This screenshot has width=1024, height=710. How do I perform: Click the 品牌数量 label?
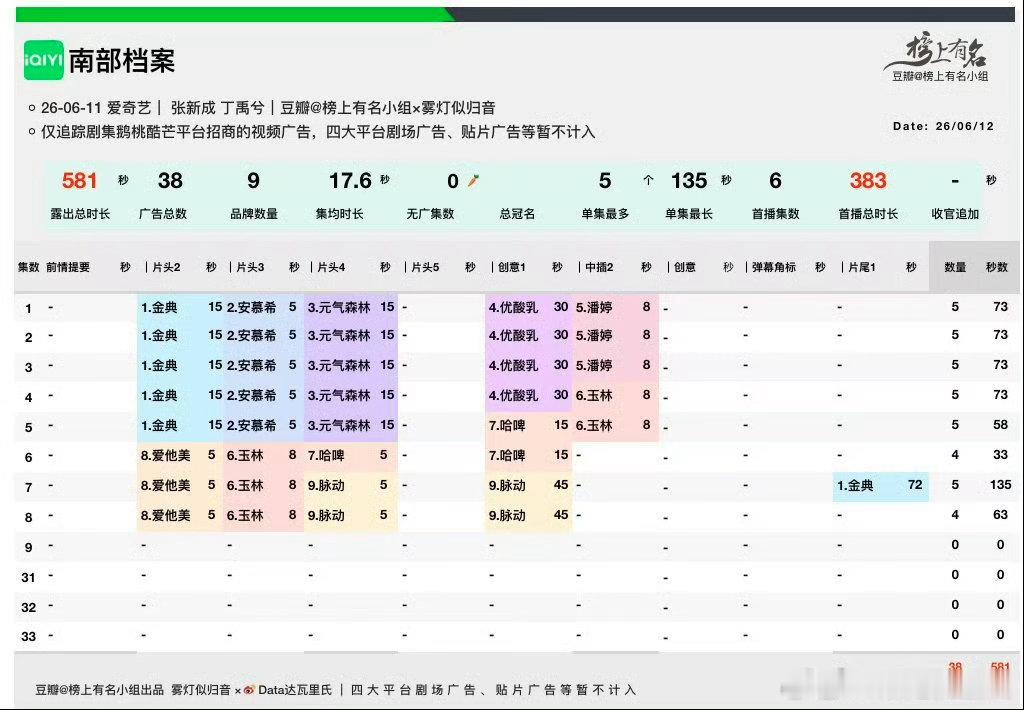click(x=253, y=214)
